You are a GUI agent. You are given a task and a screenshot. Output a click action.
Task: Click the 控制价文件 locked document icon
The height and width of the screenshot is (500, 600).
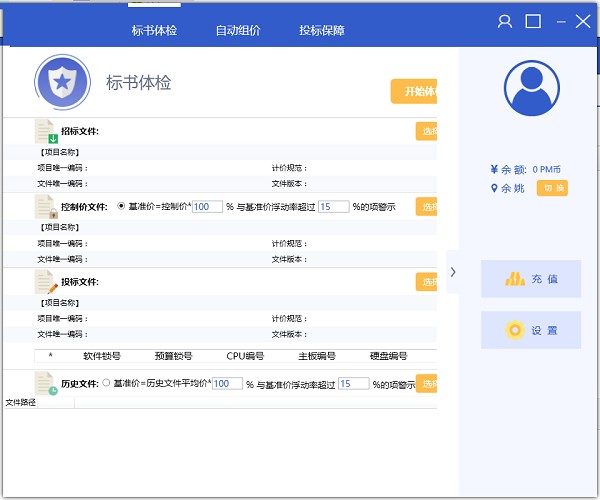(46, 206)
